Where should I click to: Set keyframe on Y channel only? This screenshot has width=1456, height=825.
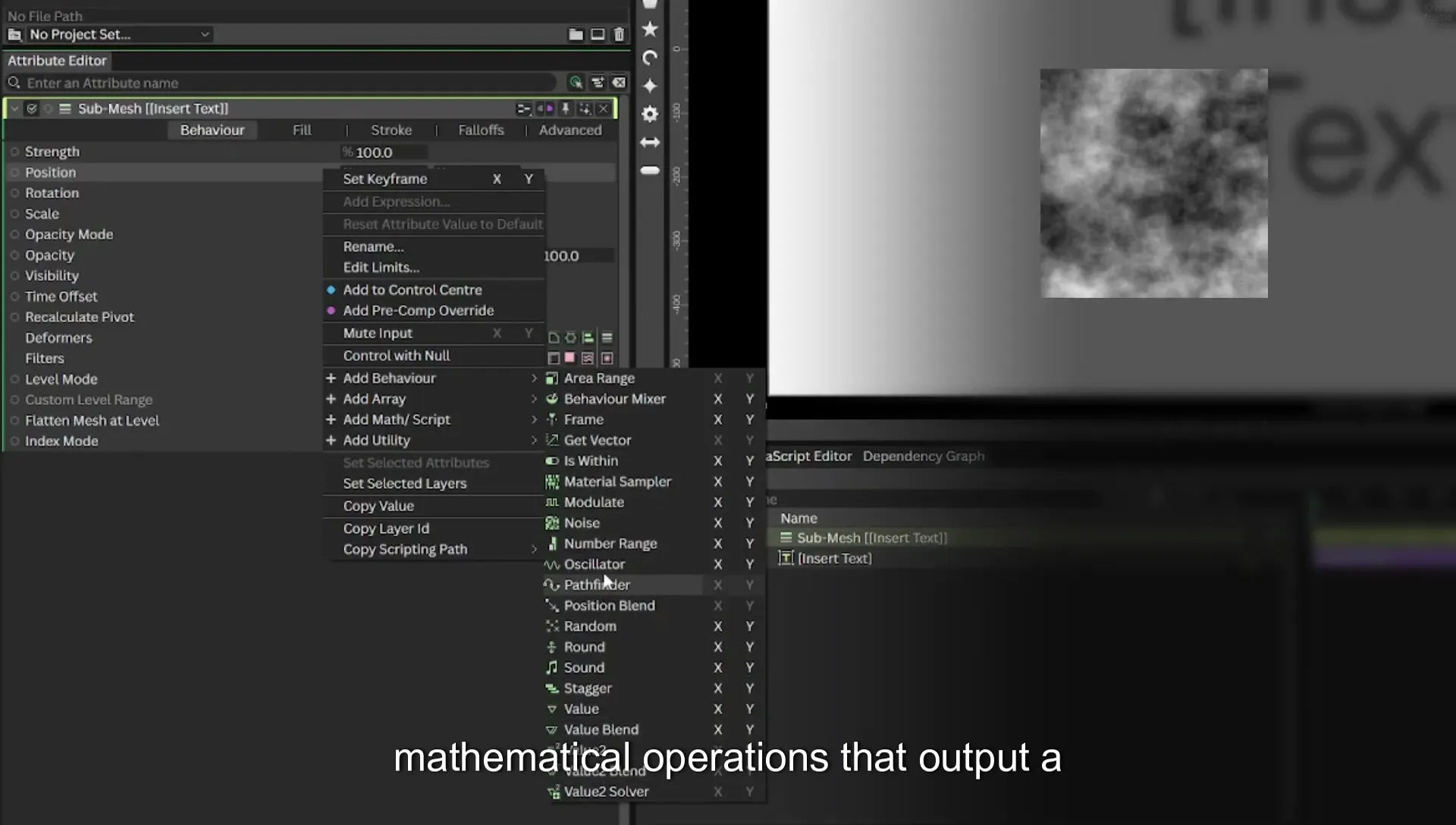tap(529, 179)
